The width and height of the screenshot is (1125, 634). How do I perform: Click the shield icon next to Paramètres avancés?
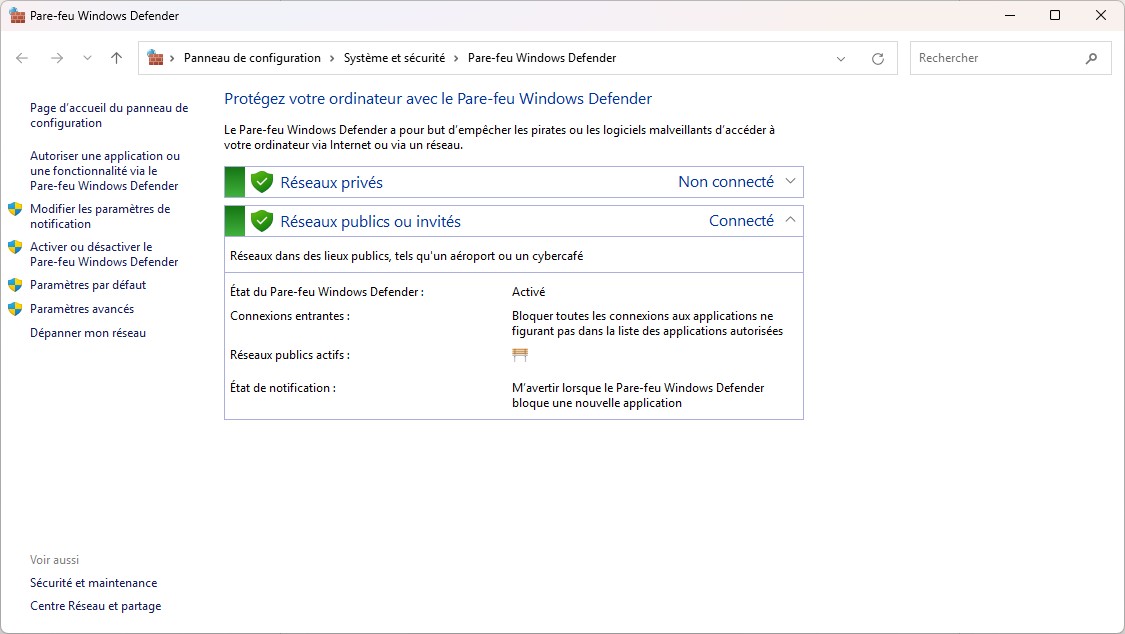[x=14, y=309]
